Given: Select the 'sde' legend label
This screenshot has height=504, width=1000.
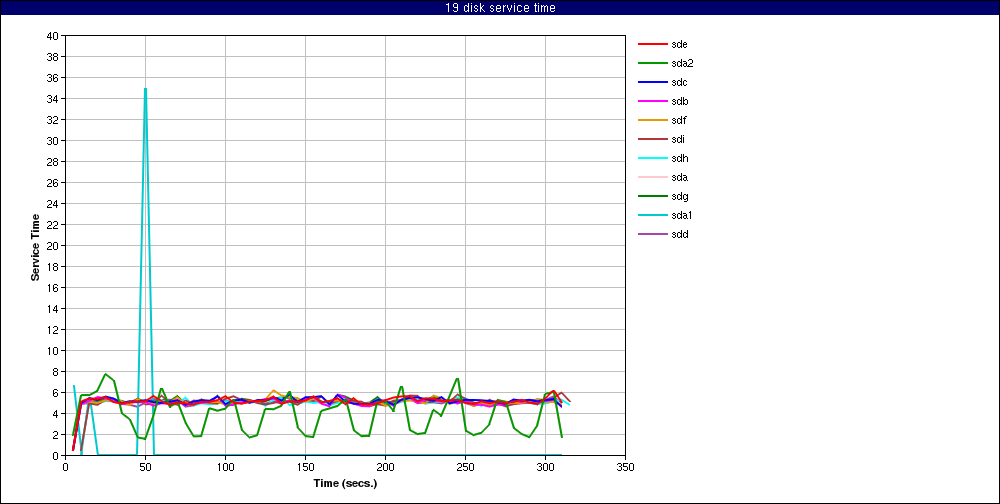Looking at the screenshot, I should tap(679, 44).
